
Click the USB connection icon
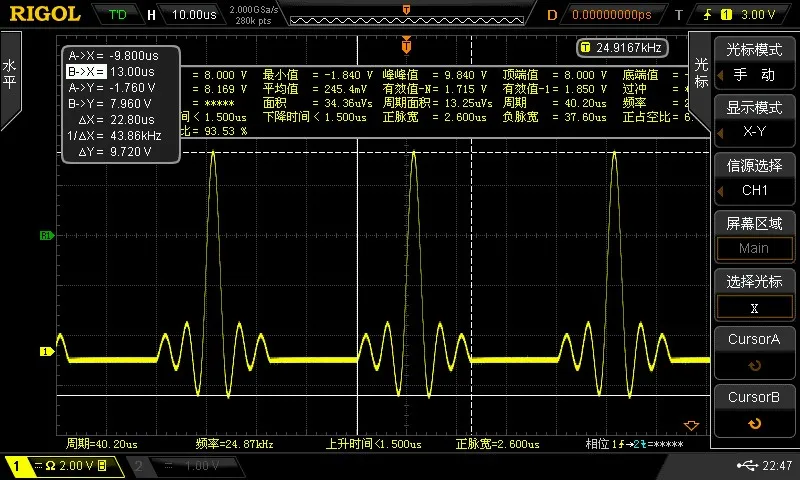(747, 465)
